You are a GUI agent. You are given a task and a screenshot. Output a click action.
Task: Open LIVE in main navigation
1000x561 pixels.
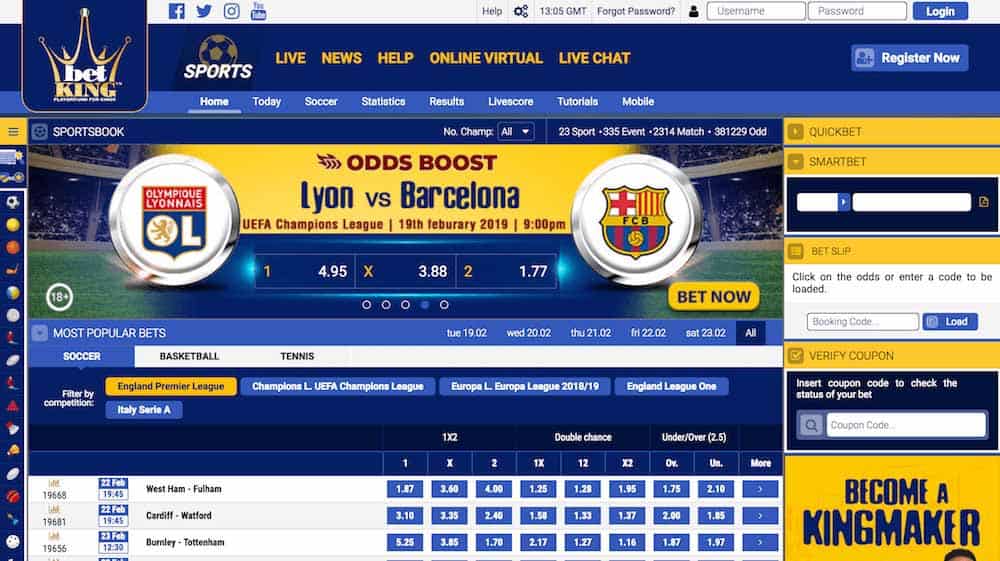pos(291,58)
